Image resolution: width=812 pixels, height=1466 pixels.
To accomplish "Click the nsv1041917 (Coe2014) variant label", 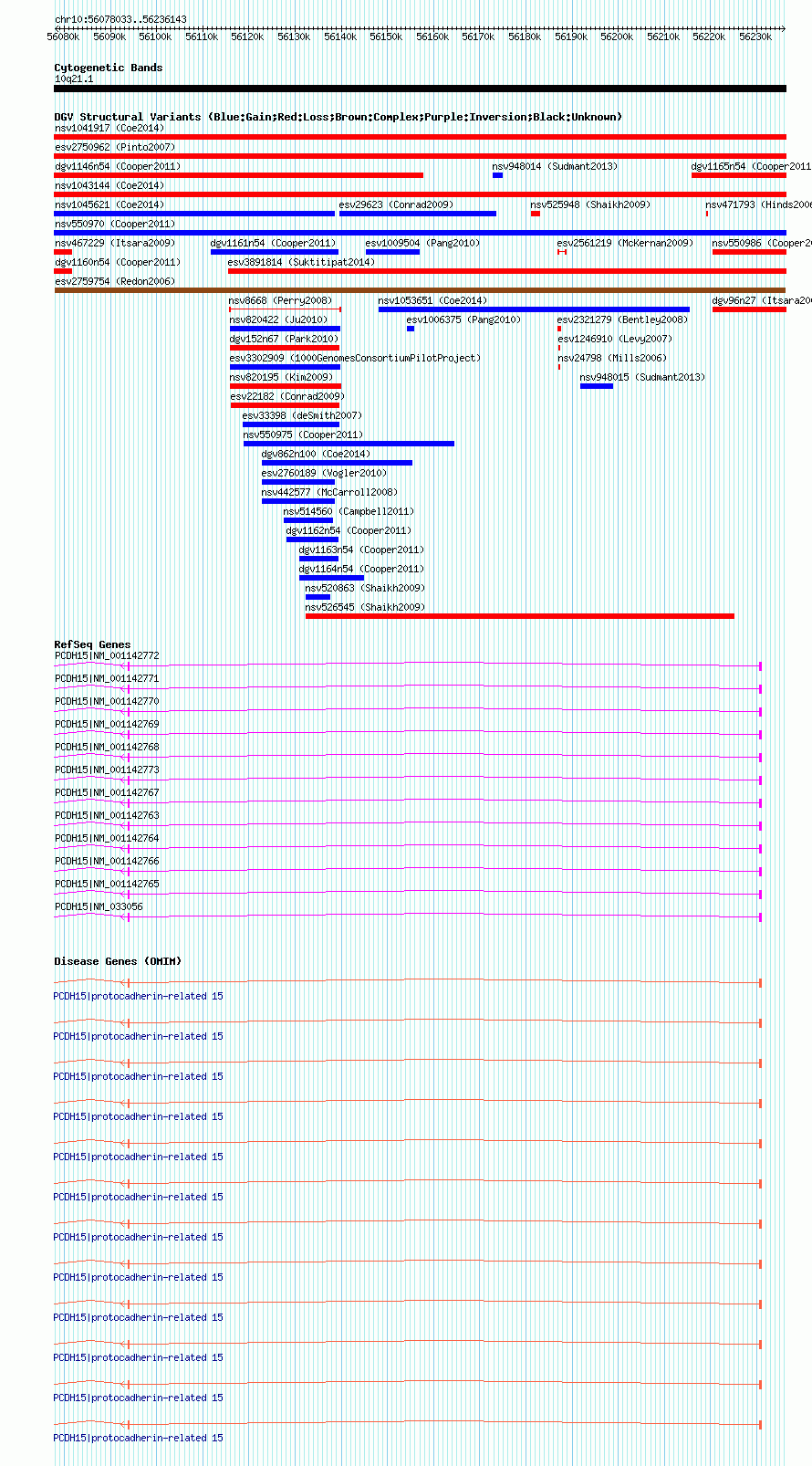I will click(x=109, y=128).
